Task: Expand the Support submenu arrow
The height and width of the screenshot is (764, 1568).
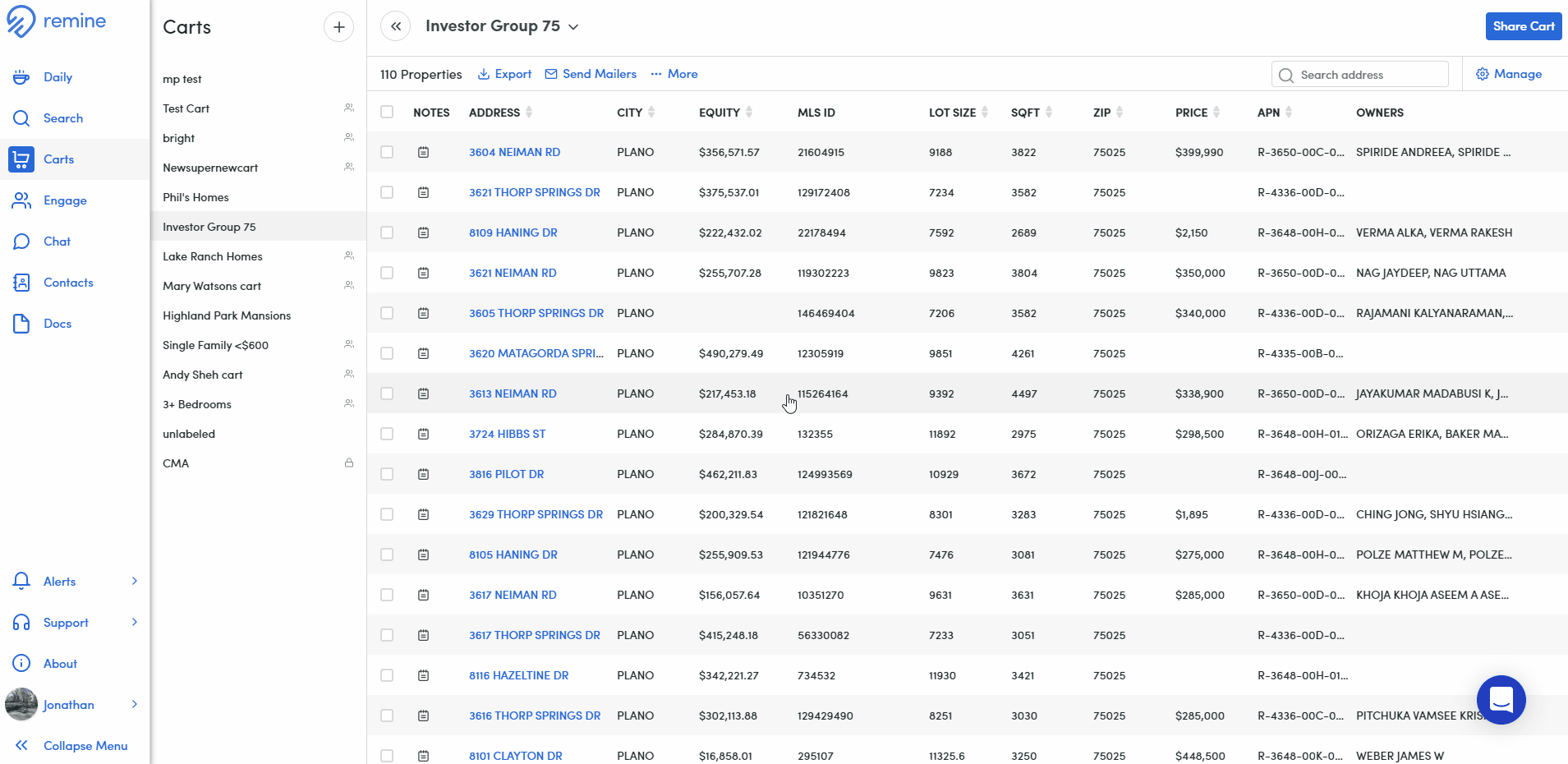Action: (x=135, y=622)
